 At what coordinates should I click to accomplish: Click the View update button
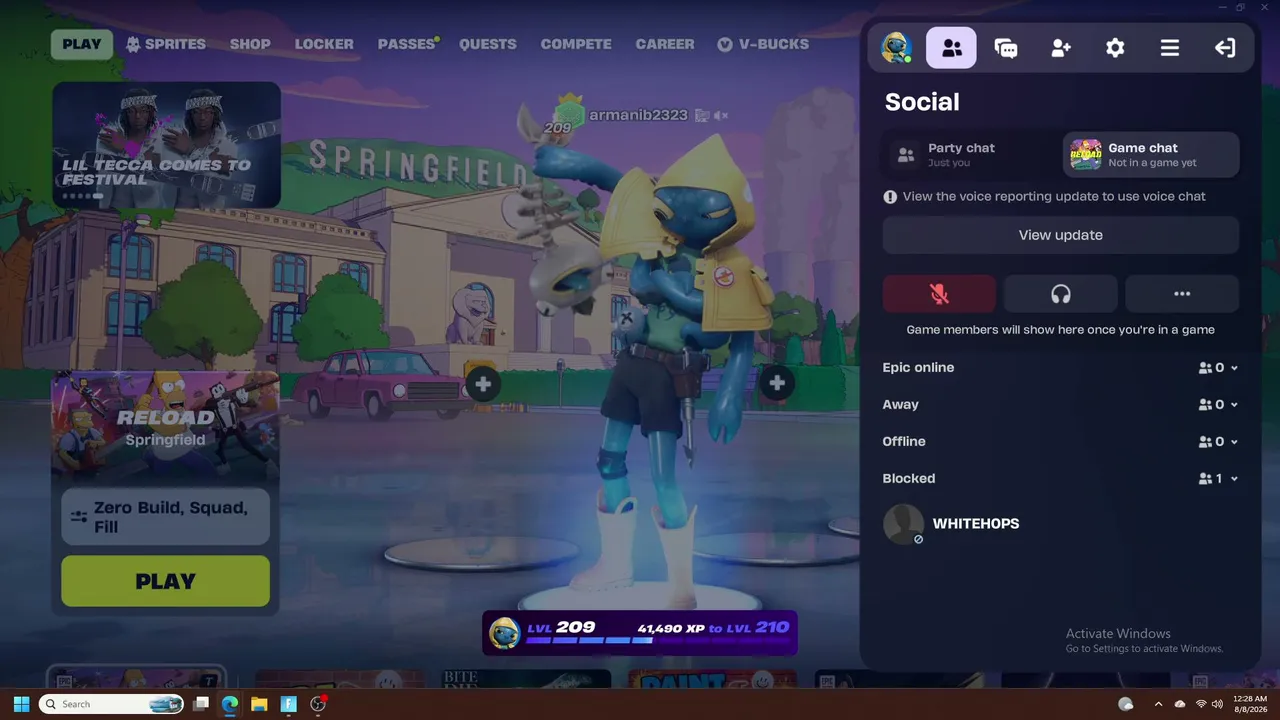(x=1061, y=235)
